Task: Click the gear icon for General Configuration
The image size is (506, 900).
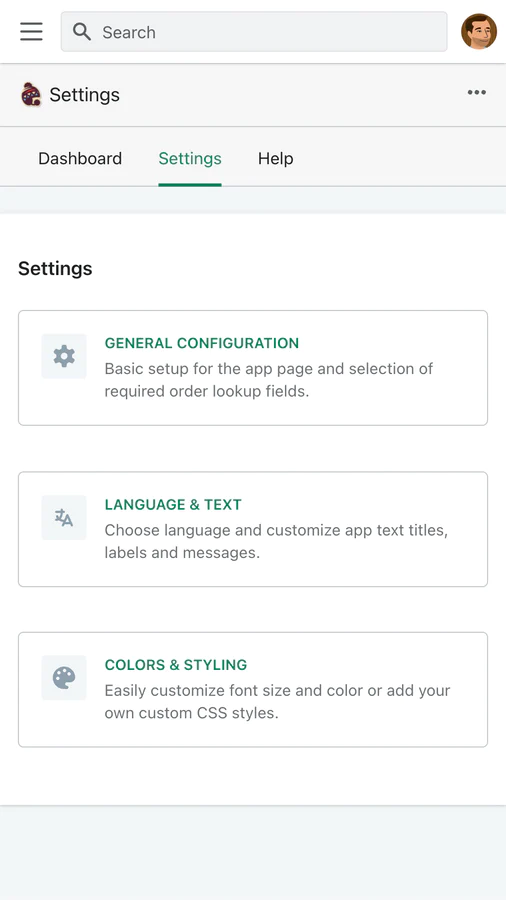Action: click(x=64, y=356)
